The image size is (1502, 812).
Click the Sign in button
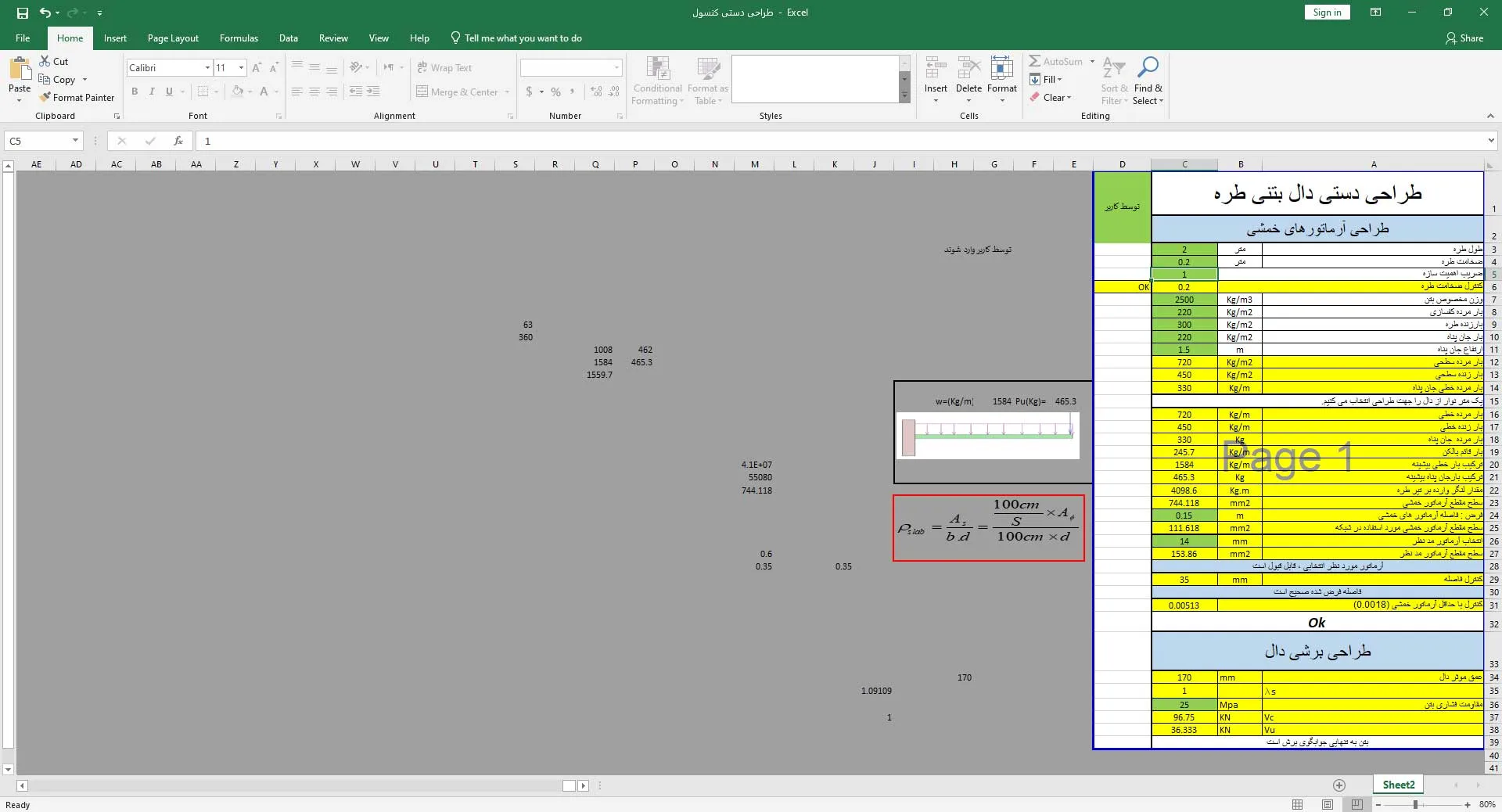pos(1327,13)
